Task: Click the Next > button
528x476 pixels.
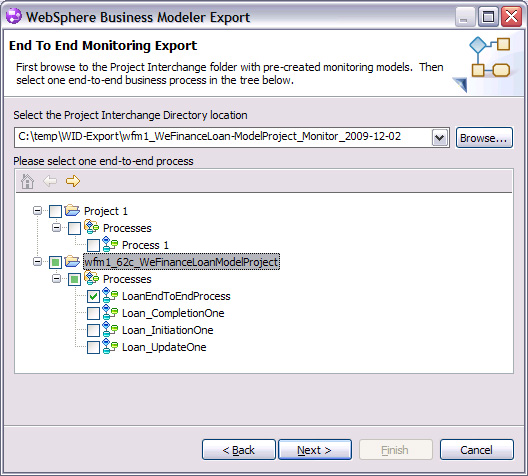Action: 315,450
